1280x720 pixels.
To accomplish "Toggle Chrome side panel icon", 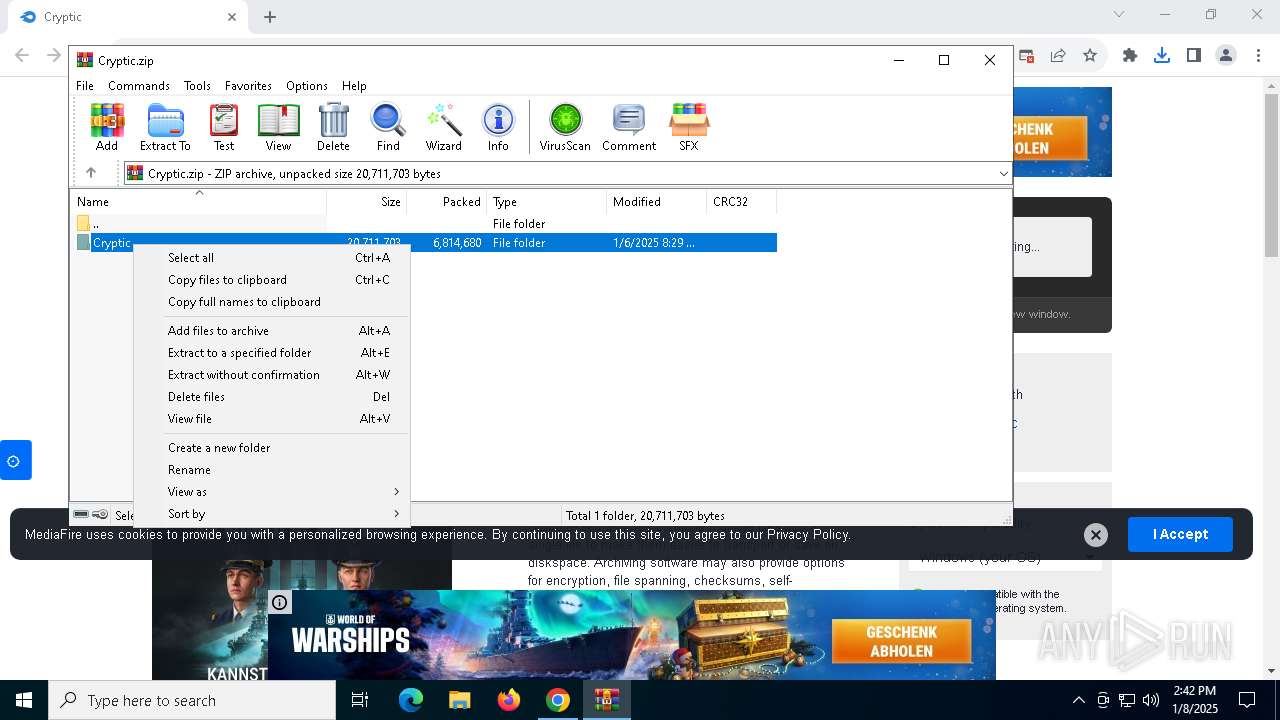I will click(x=1194, y=56).
